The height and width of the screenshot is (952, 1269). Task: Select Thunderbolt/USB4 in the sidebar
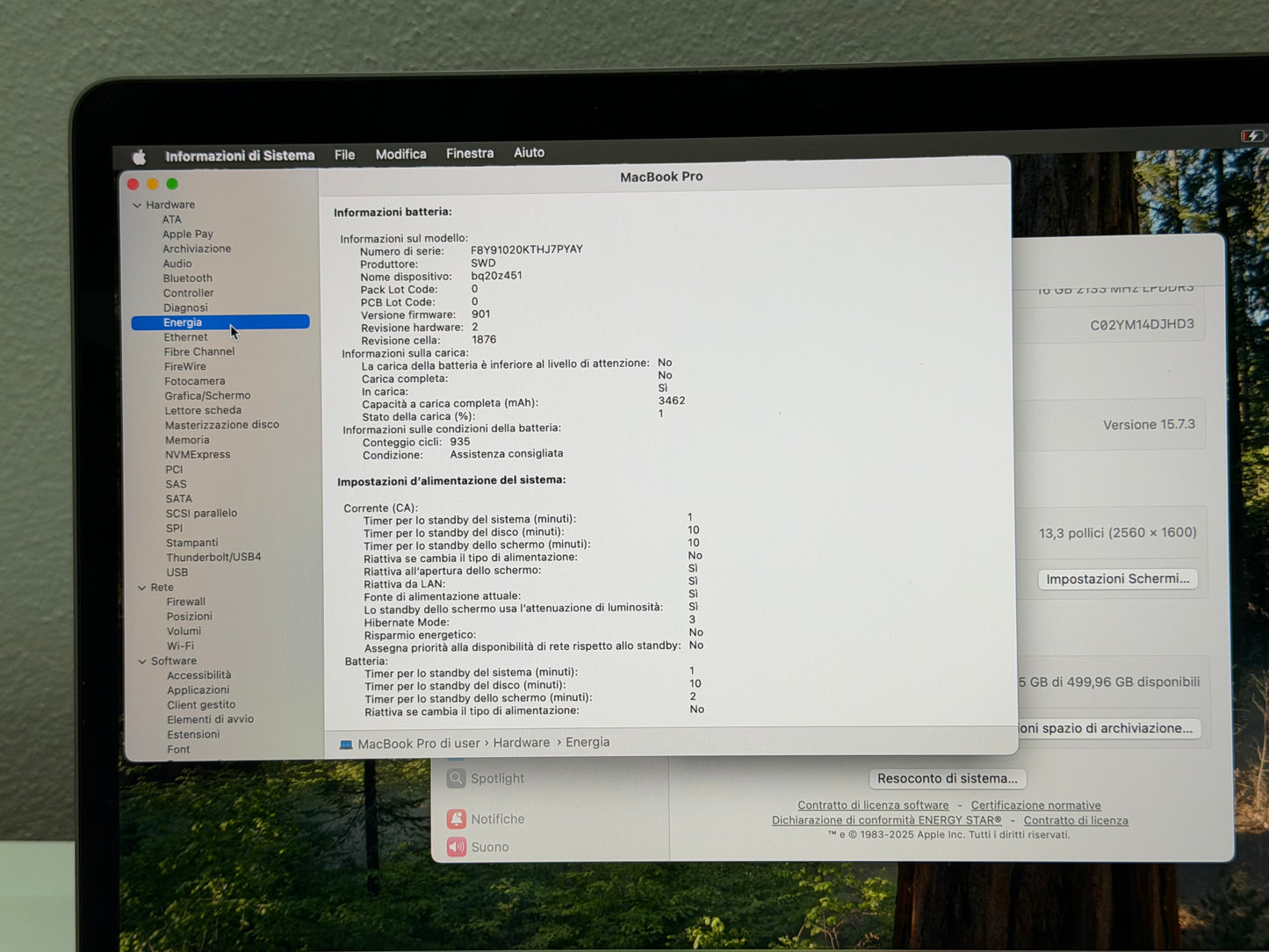click(213, 558)
